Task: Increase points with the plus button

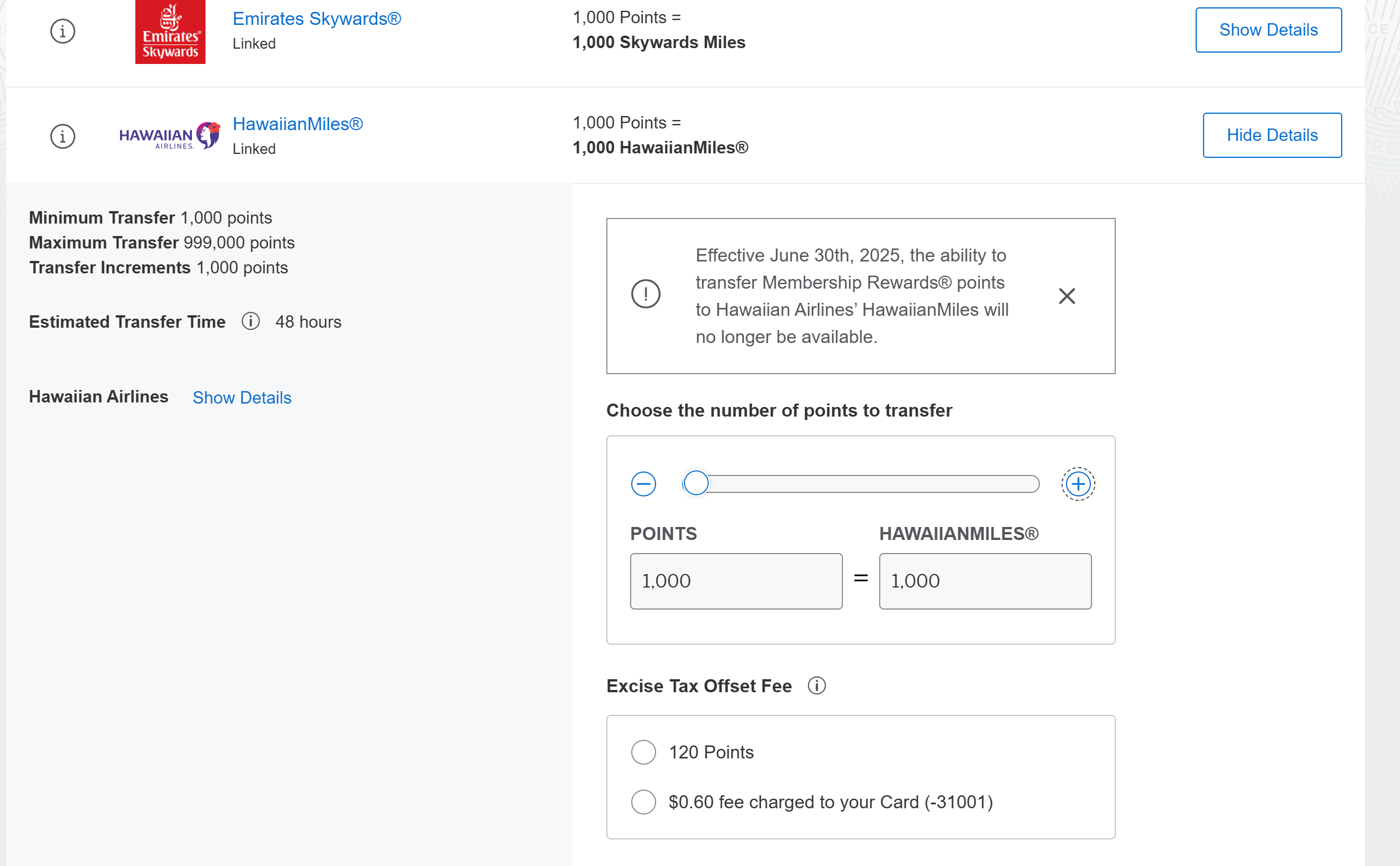Action: coord(1078,484)
